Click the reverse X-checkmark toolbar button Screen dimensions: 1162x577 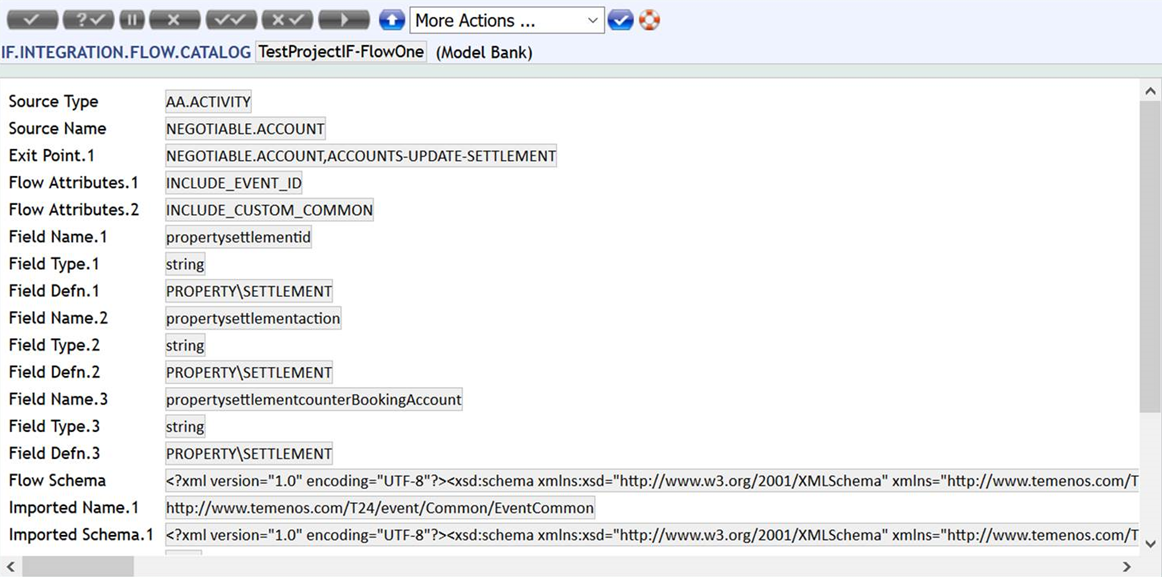click(x=288, y=20)
